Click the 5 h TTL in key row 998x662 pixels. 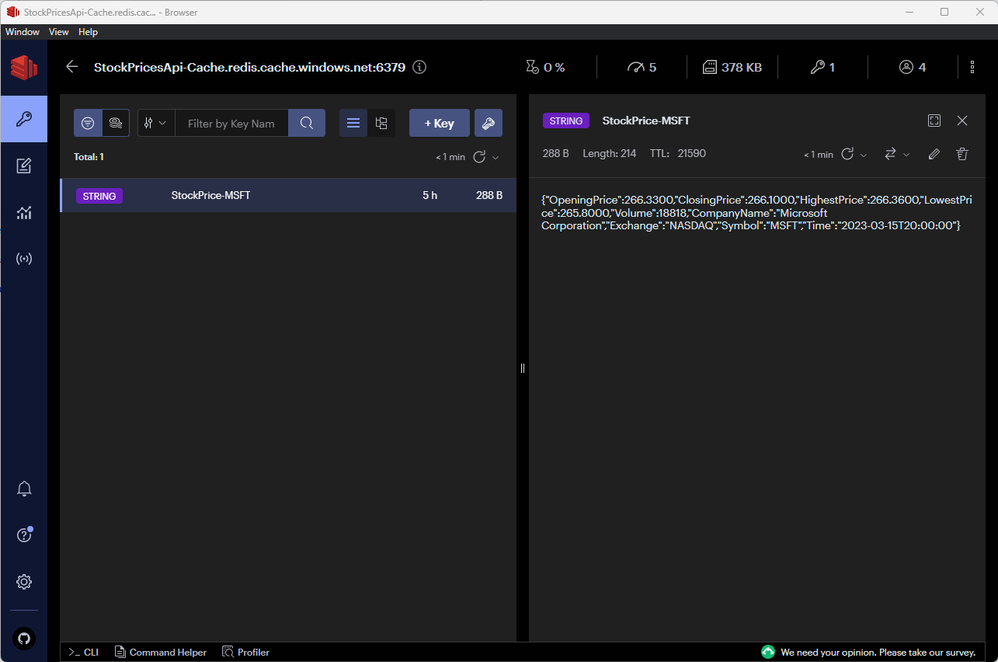[x=430, y=195]
